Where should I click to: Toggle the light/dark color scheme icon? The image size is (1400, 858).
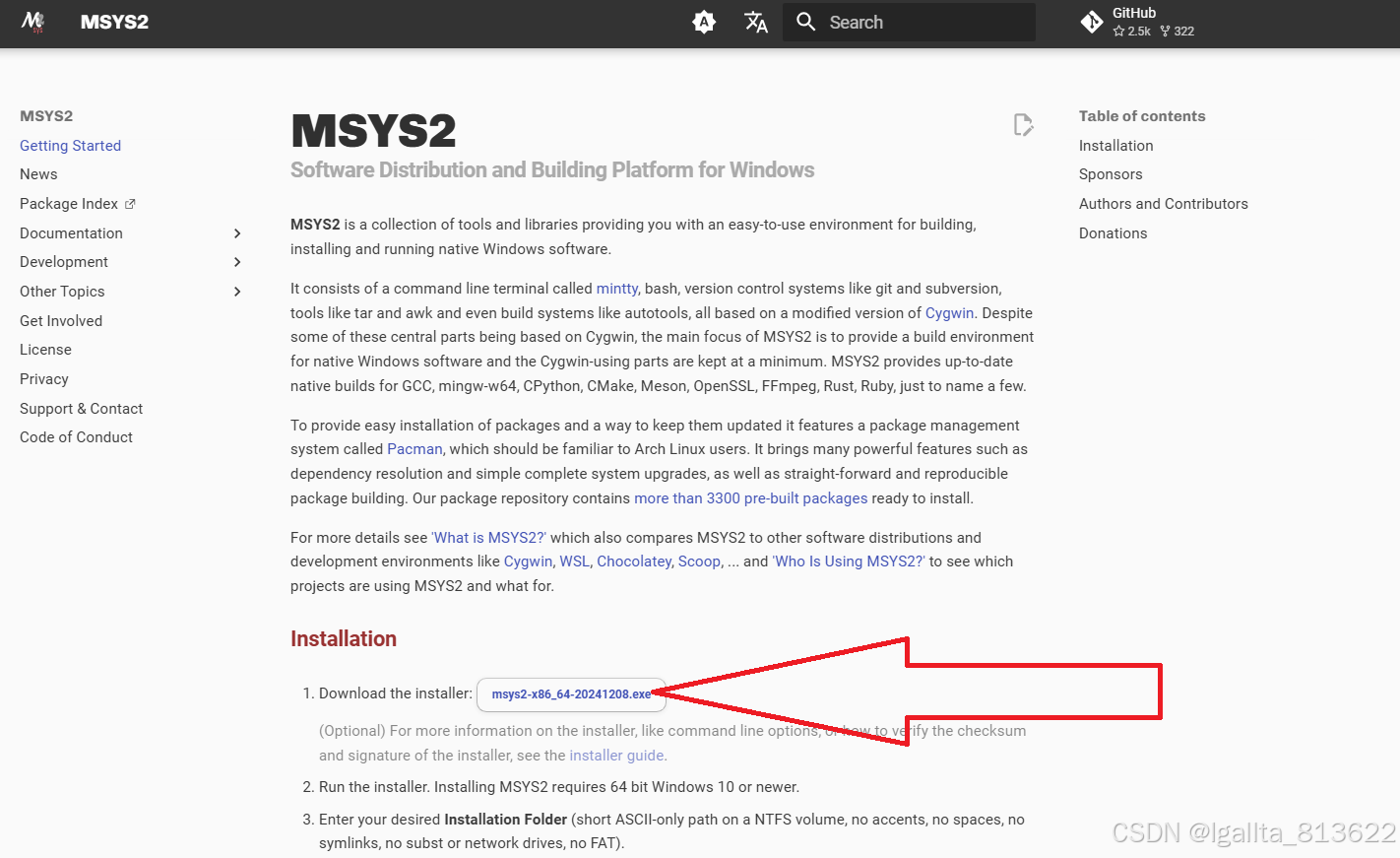point(704,22)
